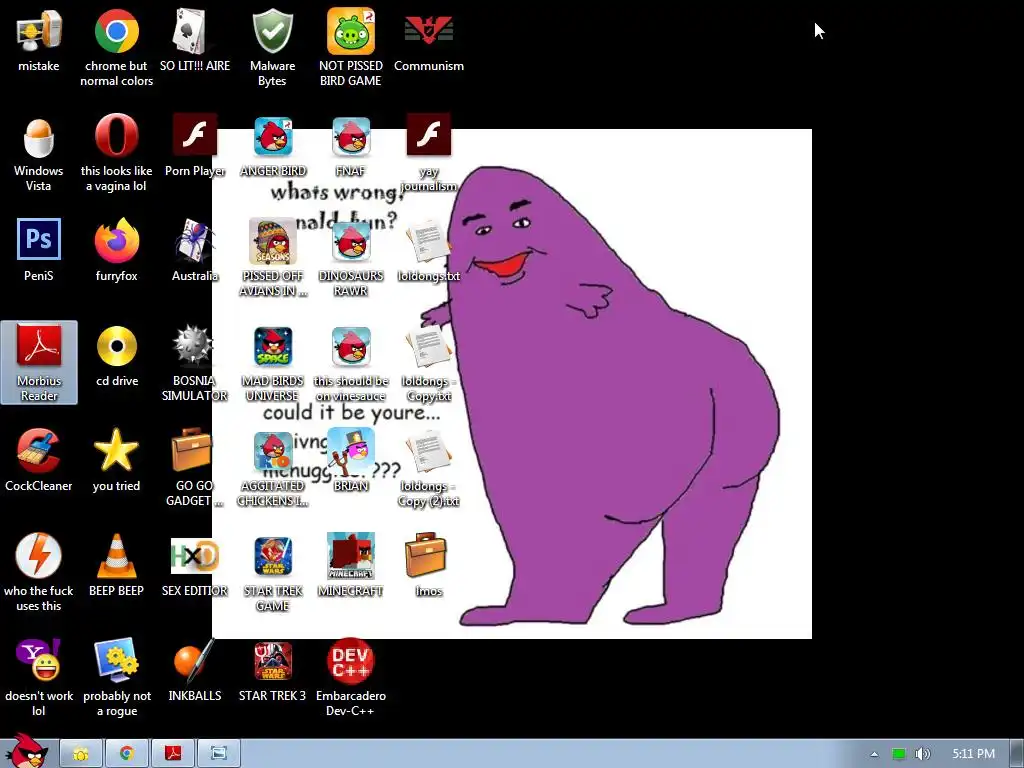Open the green battery tray icon
Viewport: 1024px width, 768px height.
[899, 754]
